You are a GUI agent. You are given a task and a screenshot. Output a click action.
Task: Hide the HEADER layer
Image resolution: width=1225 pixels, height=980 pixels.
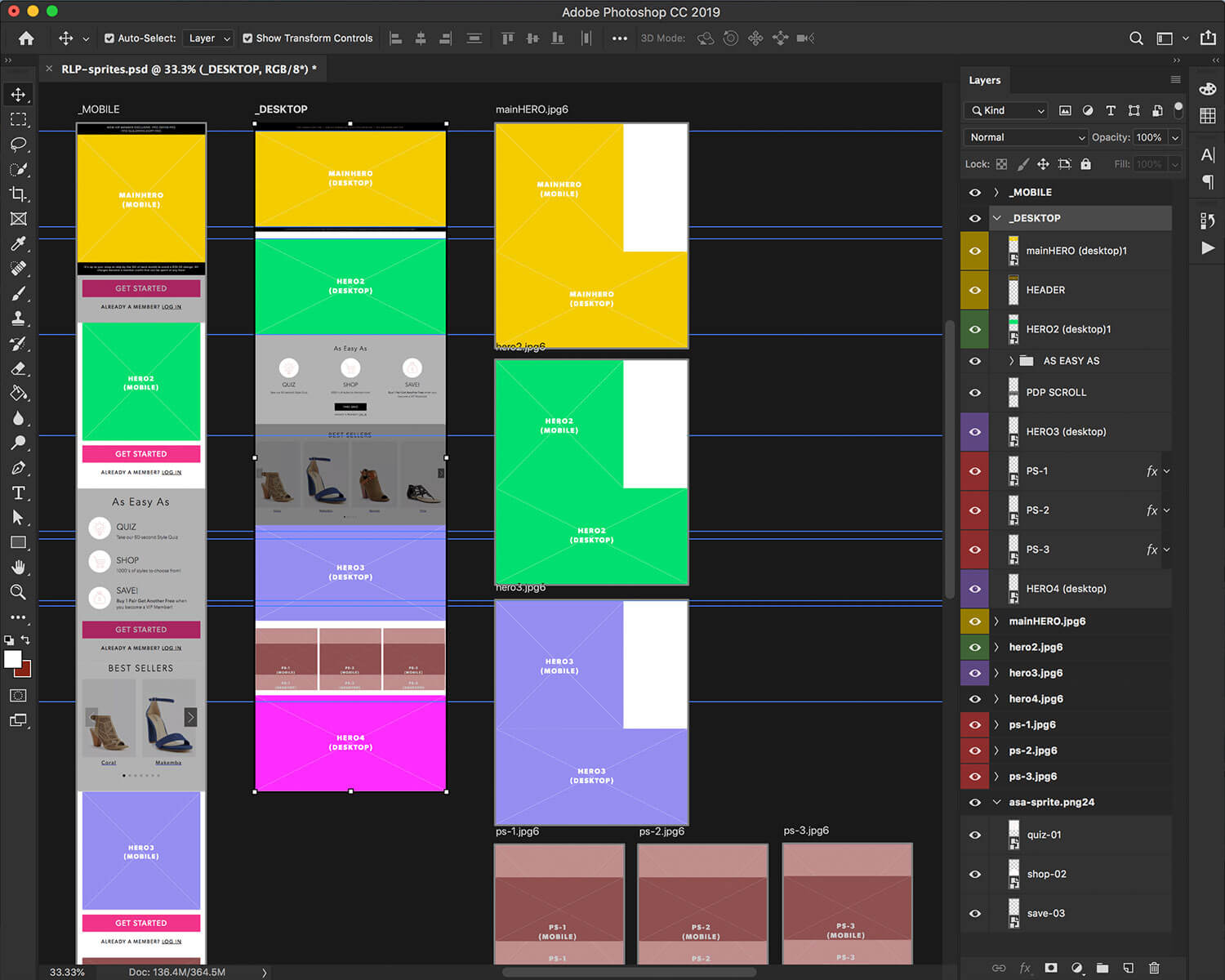[974, 290]
